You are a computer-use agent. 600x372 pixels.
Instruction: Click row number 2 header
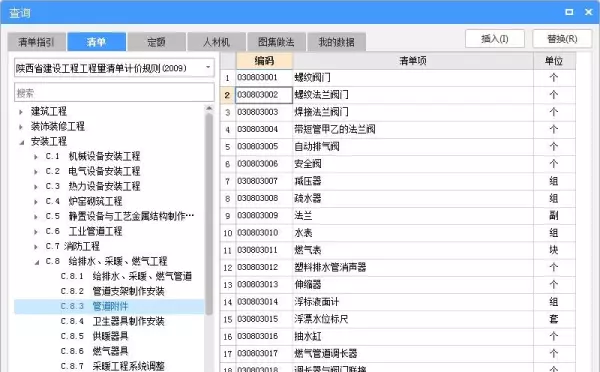pyautogui.click(x=228, y=95)
